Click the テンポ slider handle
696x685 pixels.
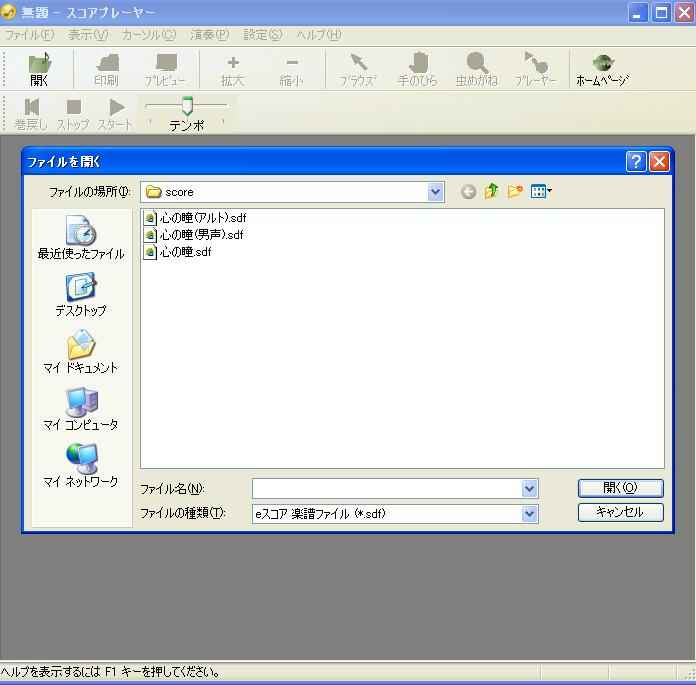click(x=187, y=106)
